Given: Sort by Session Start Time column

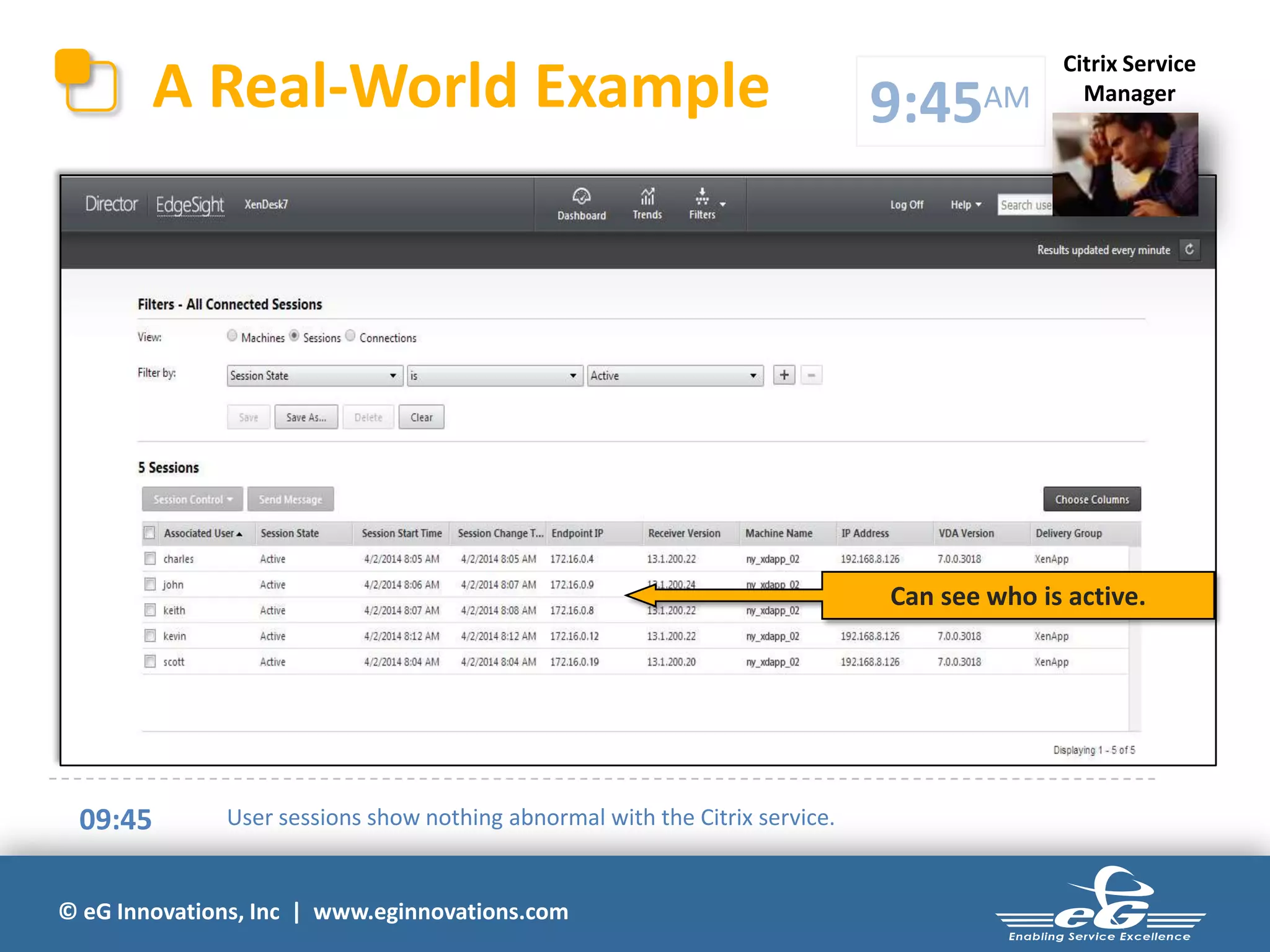Looking at the screenshot, I should 402,533.
